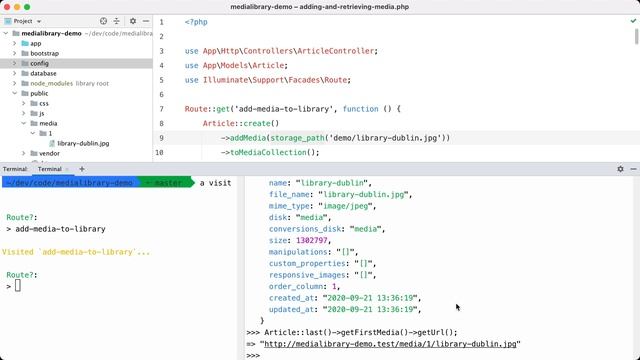Expand the css folder

pos(24,103)
